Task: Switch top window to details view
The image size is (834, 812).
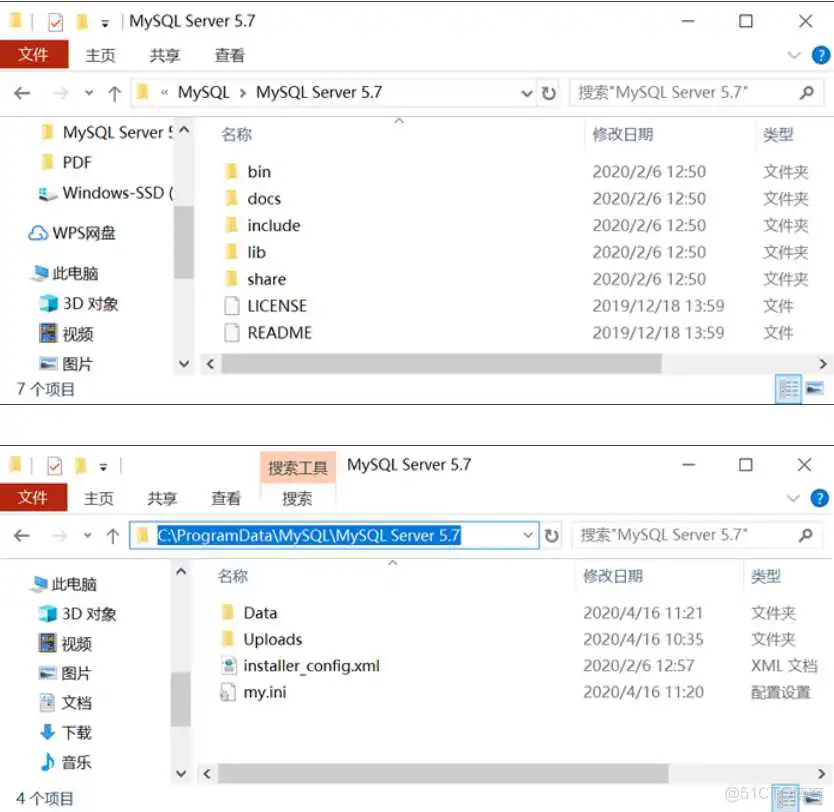Action: (788, 389)
